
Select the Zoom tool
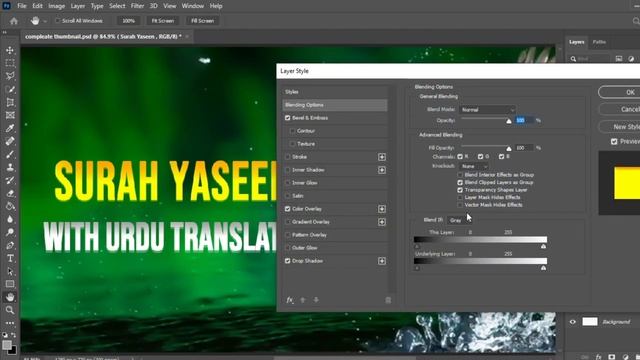click(10, 310)
